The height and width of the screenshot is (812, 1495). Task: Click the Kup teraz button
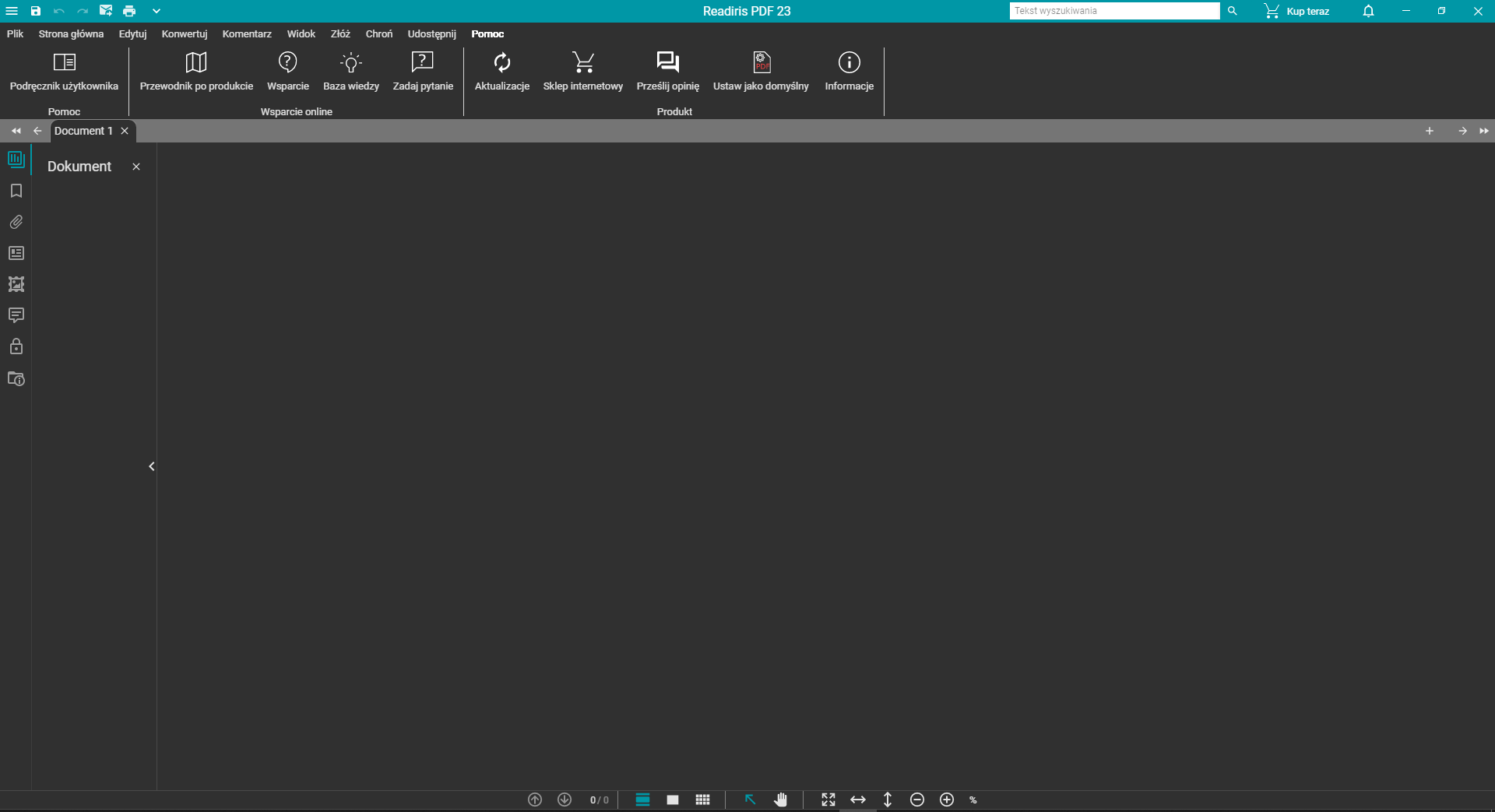click(1297, 11)
